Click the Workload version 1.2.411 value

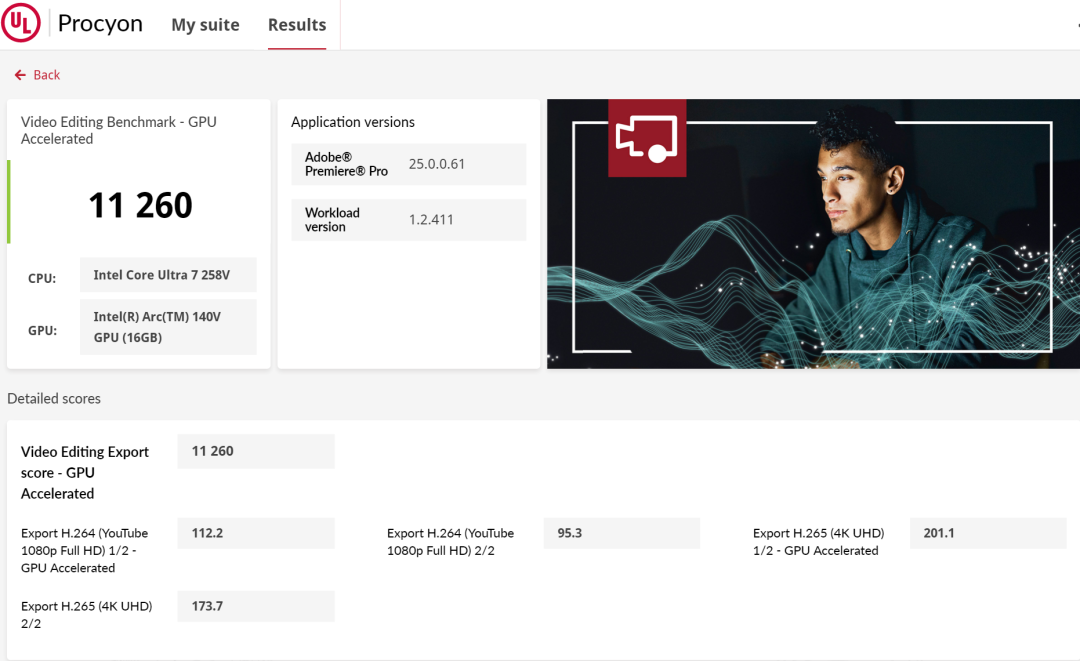point(431,219)
